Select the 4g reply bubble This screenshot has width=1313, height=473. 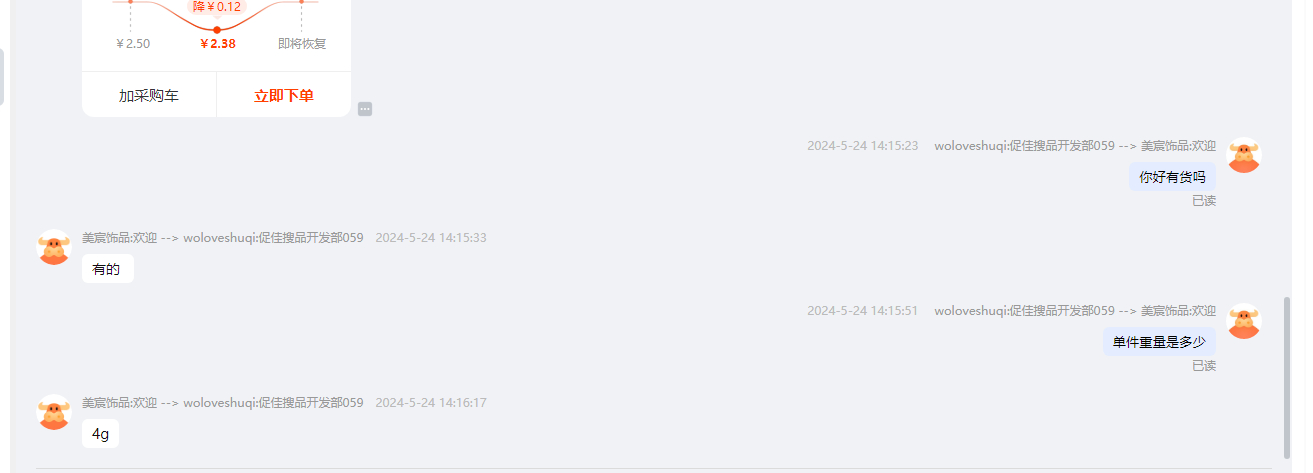[100, 434]
